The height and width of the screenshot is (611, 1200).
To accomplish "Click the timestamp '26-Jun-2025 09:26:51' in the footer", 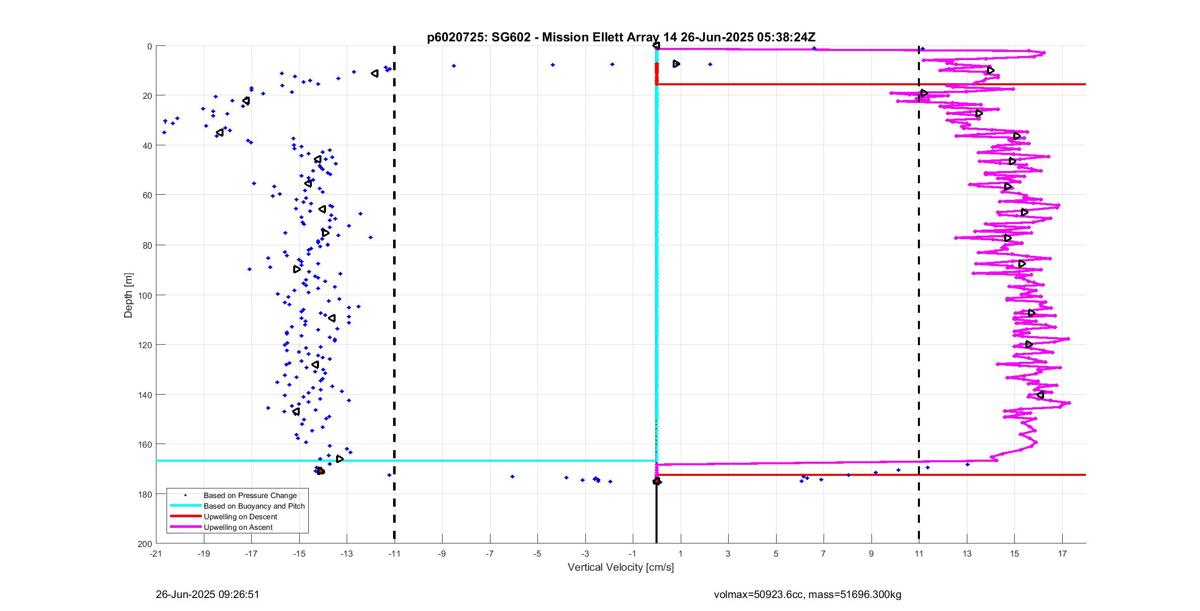I will pos(208,594).
